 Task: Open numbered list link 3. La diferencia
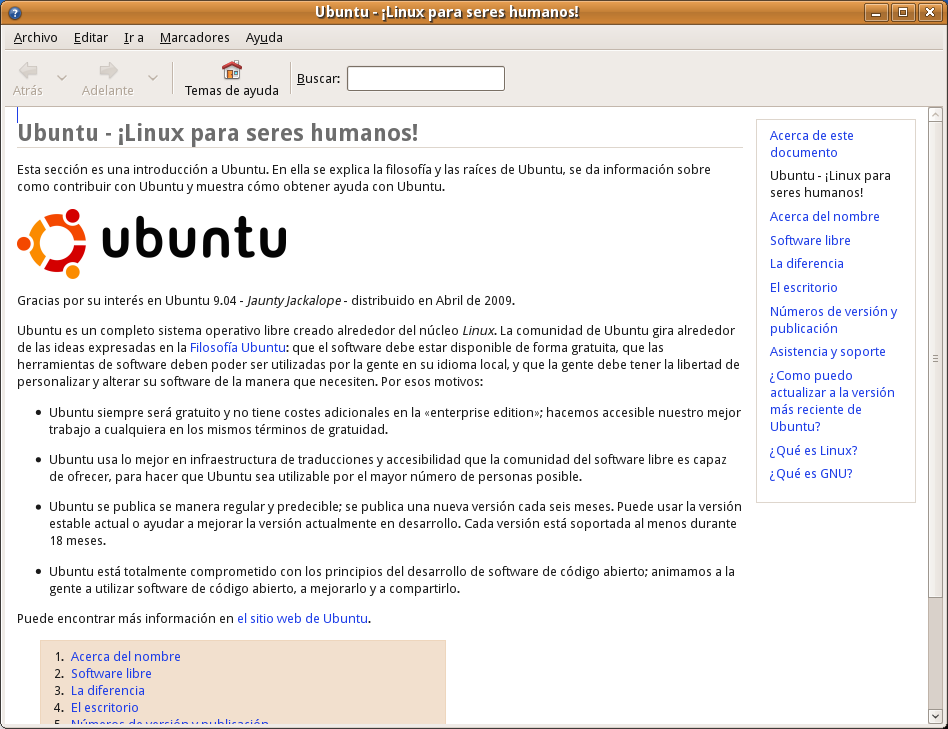click(x=108, y=690)
